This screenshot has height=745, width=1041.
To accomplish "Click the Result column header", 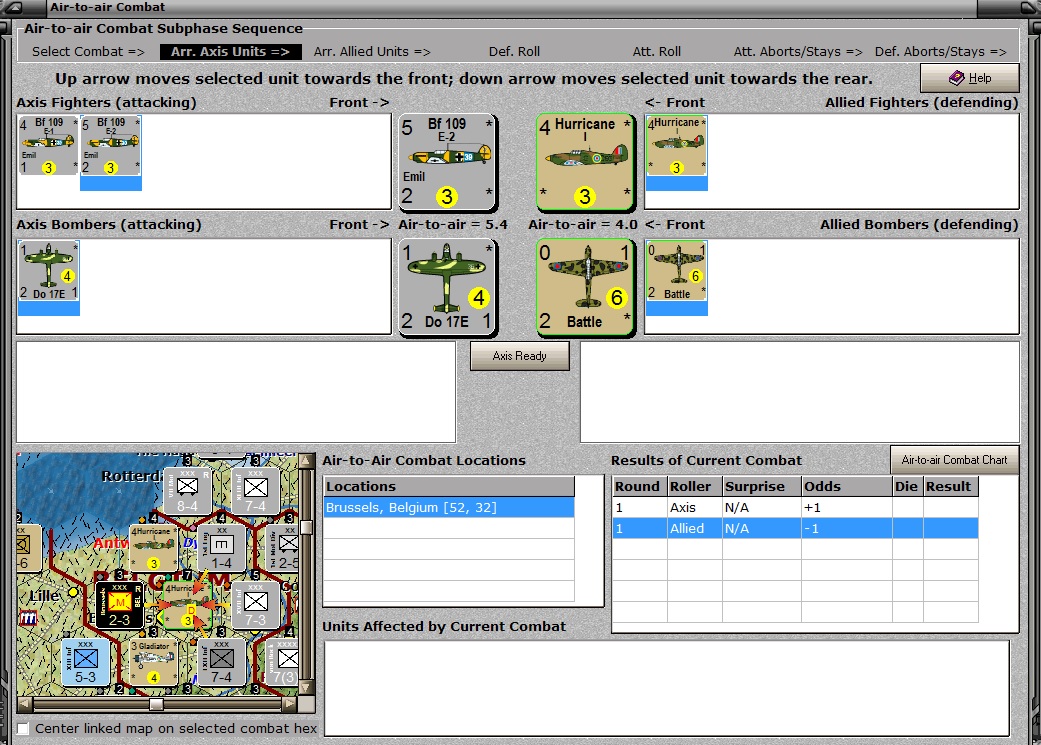I will tap(950, 486).
